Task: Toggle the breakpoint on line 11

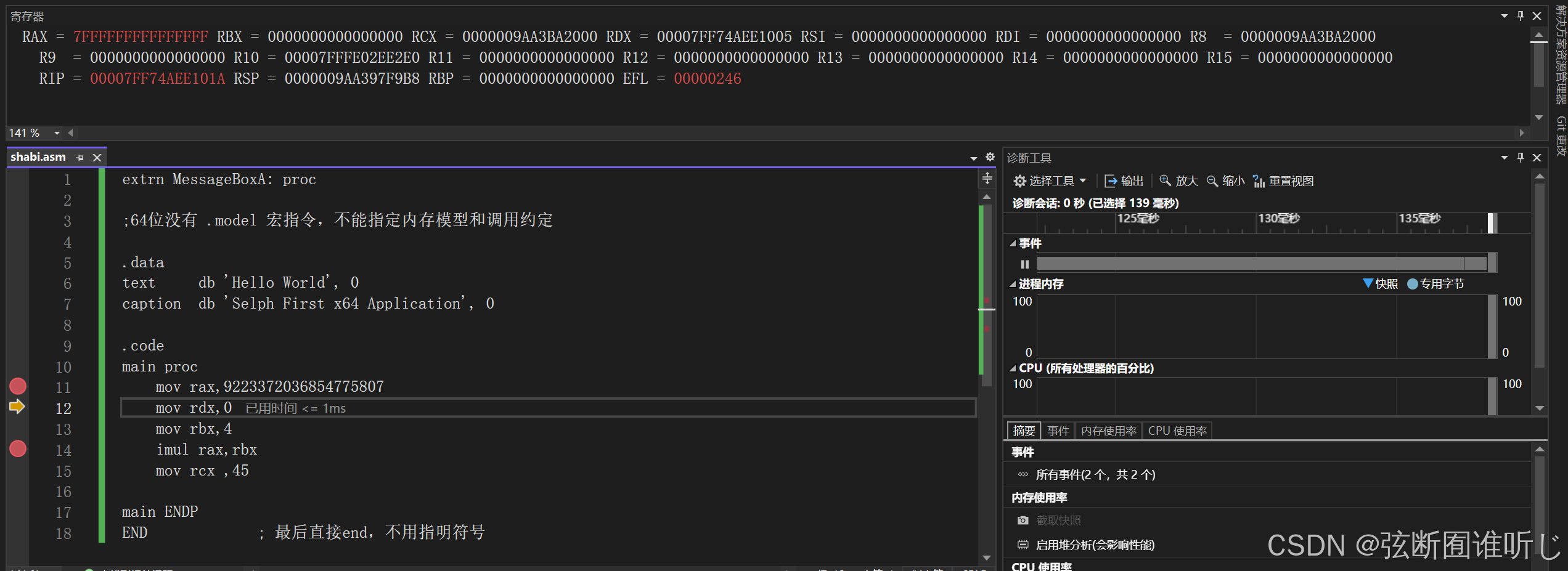Action: tap(17, 386)
